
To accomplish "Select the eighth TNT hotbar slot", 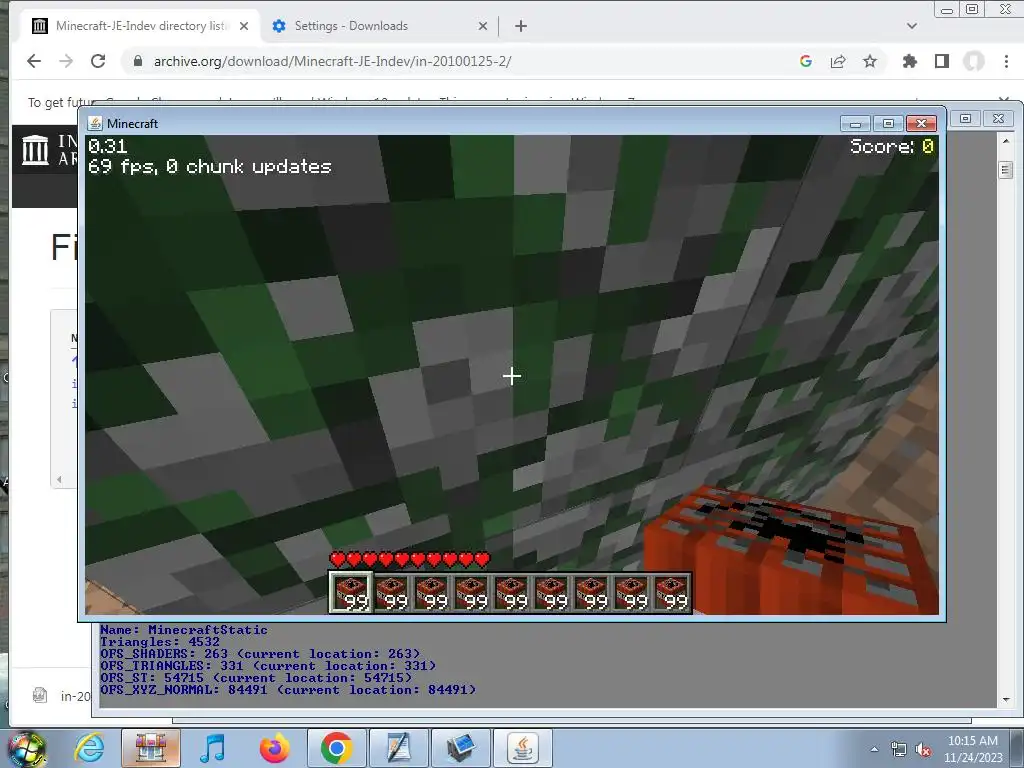I will (x=631, y=592).
